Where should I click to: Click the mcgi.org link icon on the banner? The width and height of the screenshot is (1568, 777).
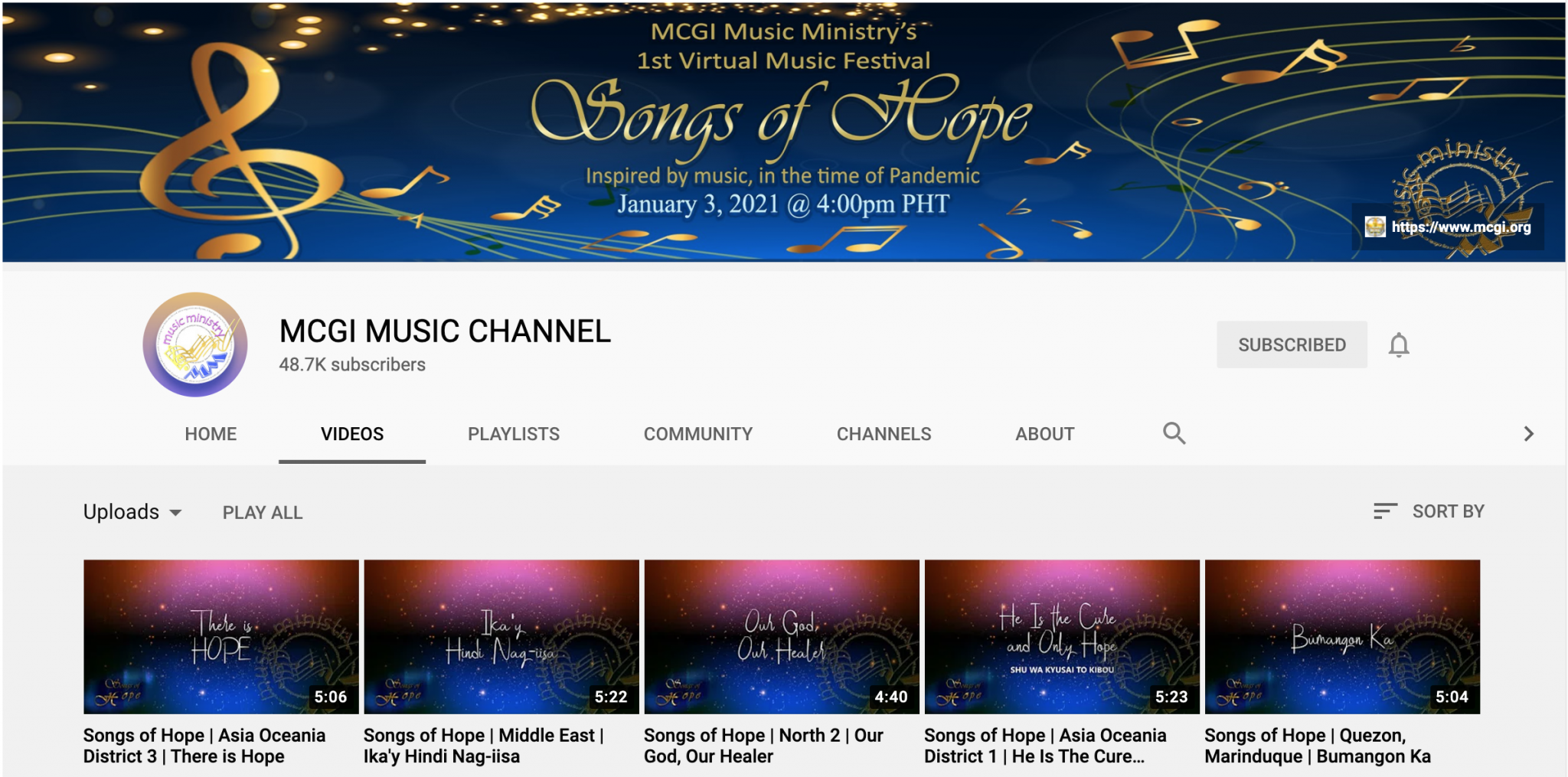click(x=1374, y=227)
